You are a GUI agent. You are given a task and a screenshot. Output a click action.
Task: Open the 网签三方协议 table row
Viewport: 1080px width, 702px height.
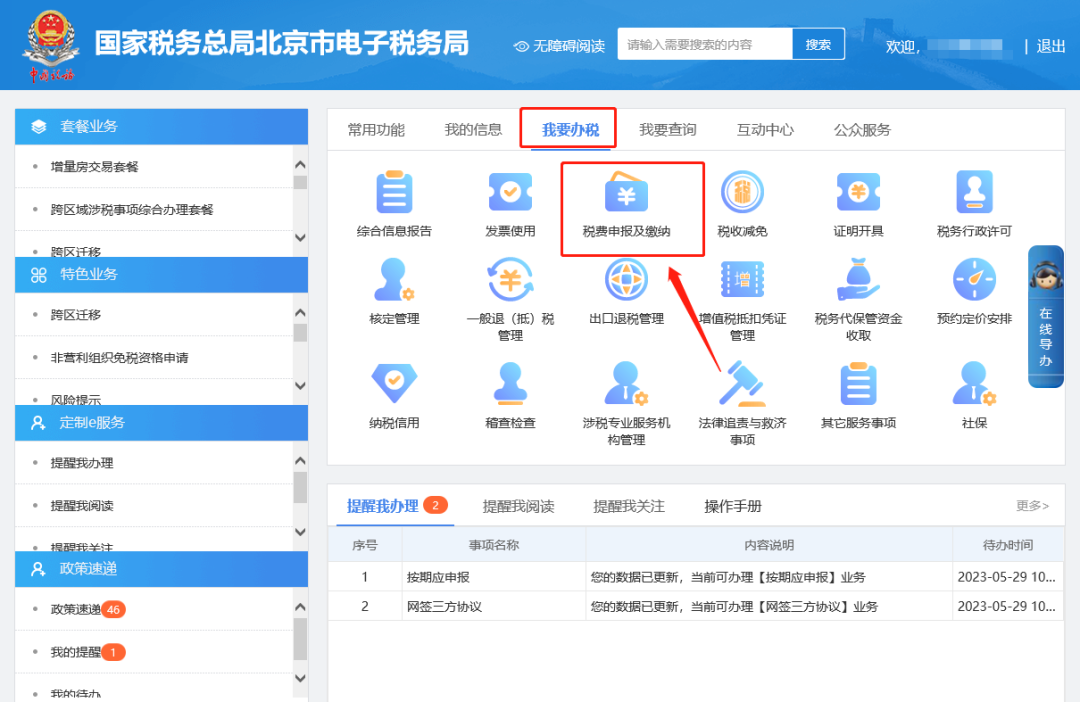(x=696, y=607)
